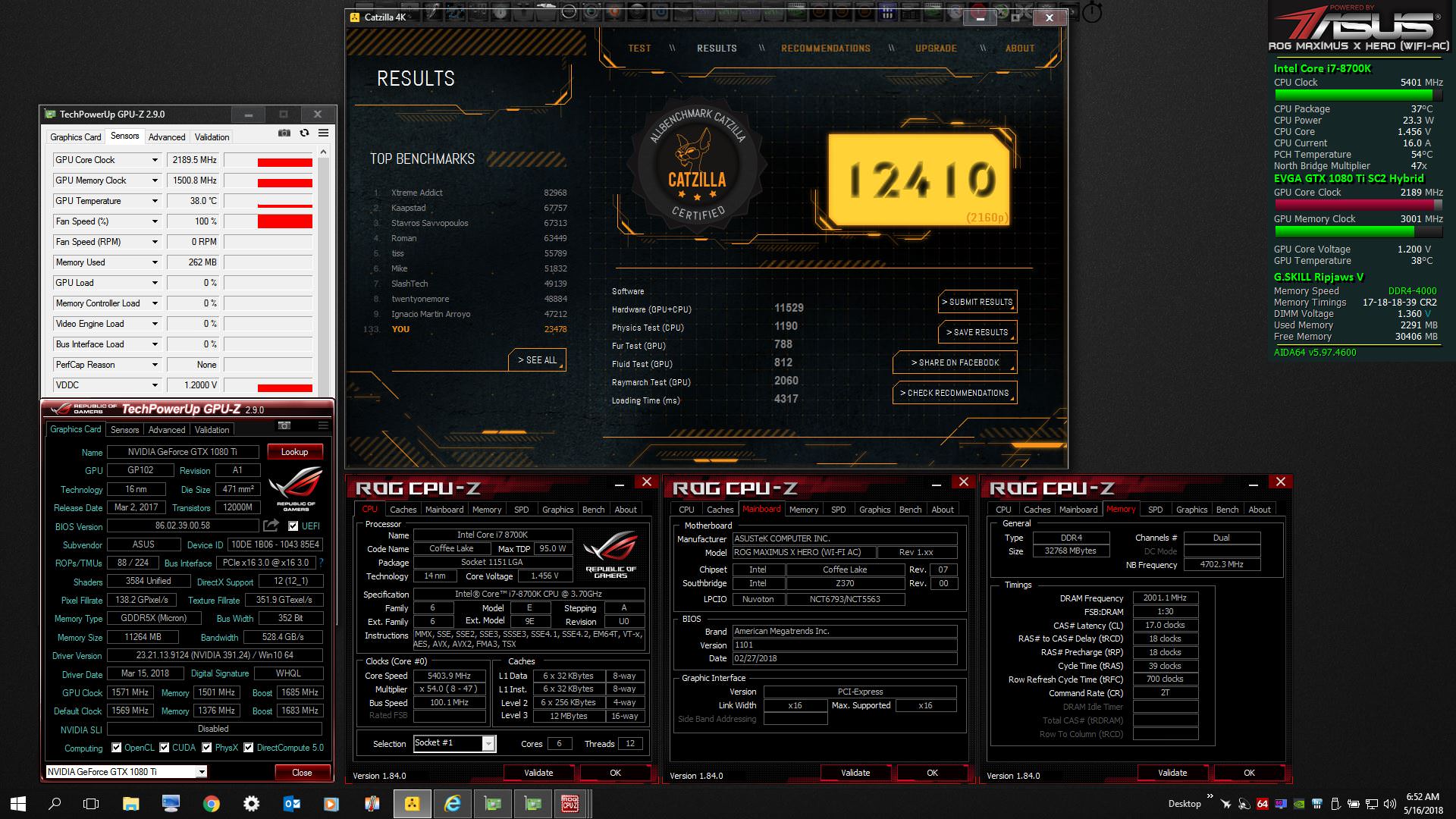The width and height of the screenshot is (1456, 819).
Task: Click Validate in CPU-Z Mainboard window
Action: [x=855, y=773]
